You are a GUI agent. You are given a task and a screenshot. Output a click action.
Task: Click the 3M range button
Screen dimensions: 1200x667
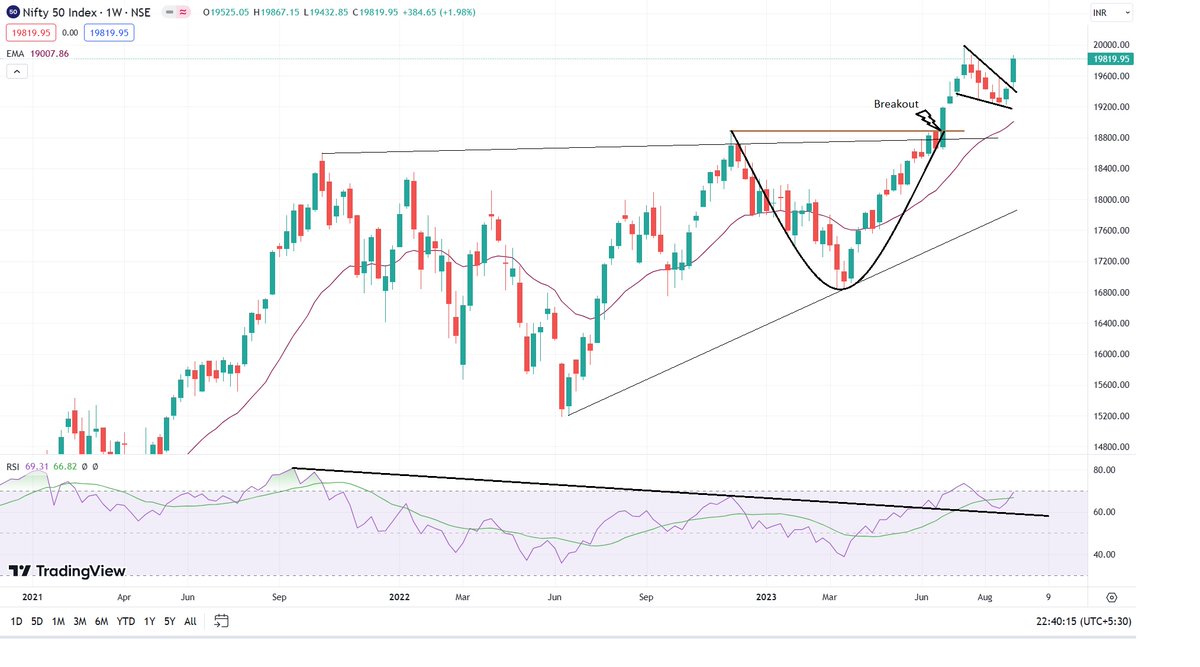(x=78, y=620)
